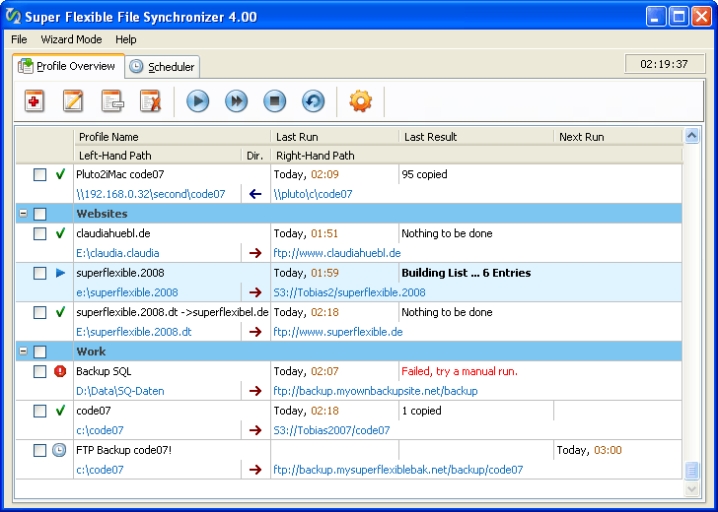The image size is (718, 512).
Task: Open the Wizard Mode menu
Action: pyautogui.click(x=71, y=39)
